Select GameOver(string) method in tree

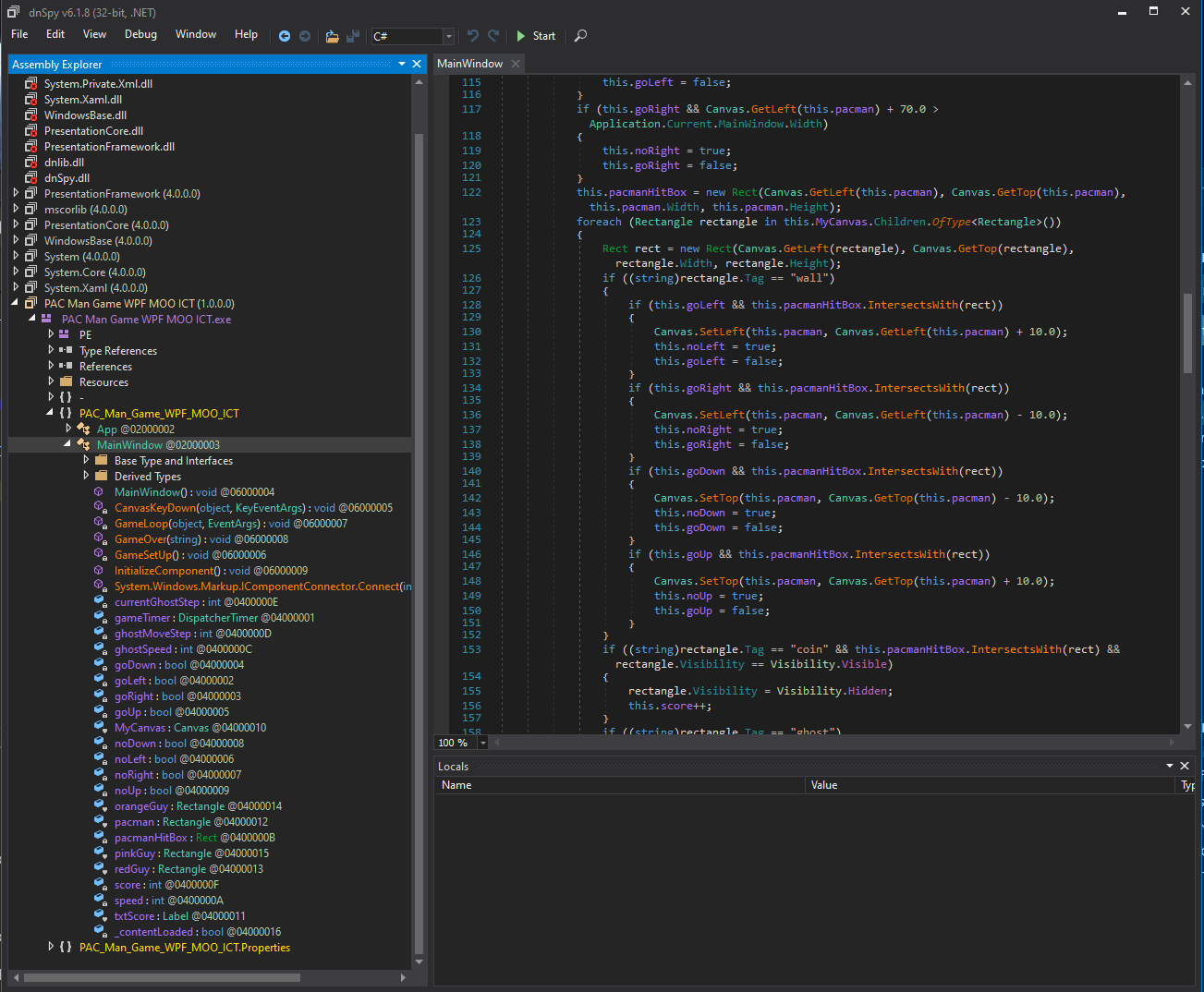(x=201, y=539)
